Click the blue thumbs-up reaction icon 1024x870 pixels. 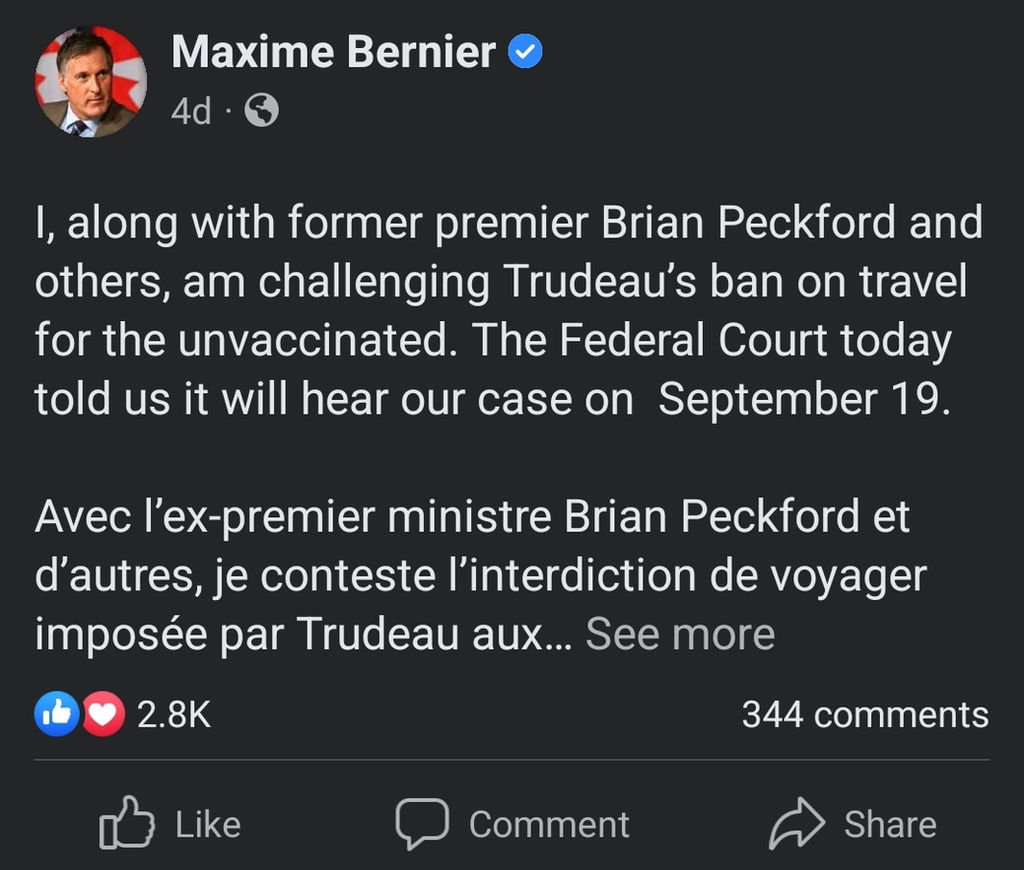(57, 715)
